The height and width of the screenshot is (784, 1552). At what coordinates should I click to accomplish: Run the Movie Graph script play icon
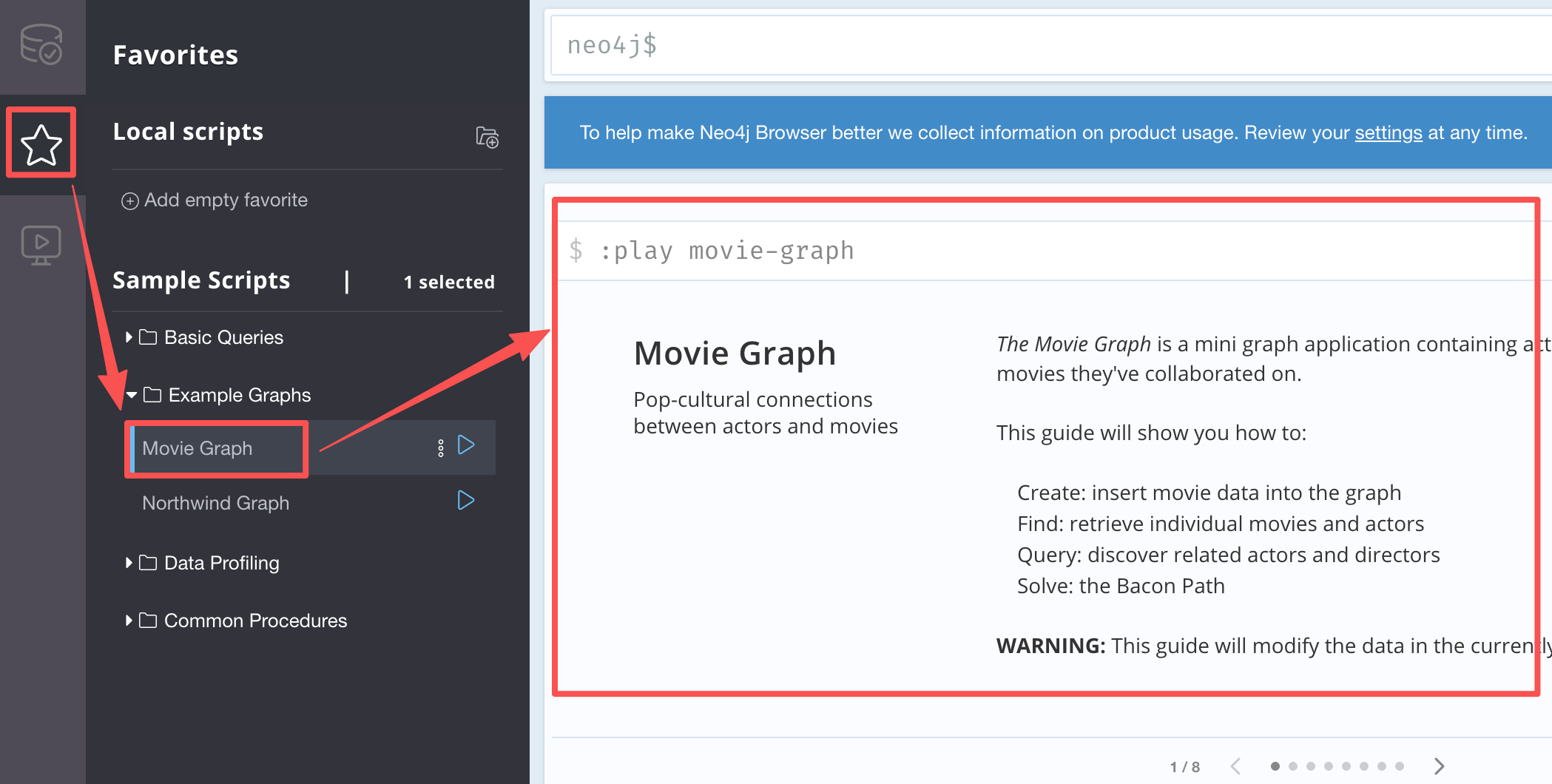pyautogui.click(x=466, y=445)
